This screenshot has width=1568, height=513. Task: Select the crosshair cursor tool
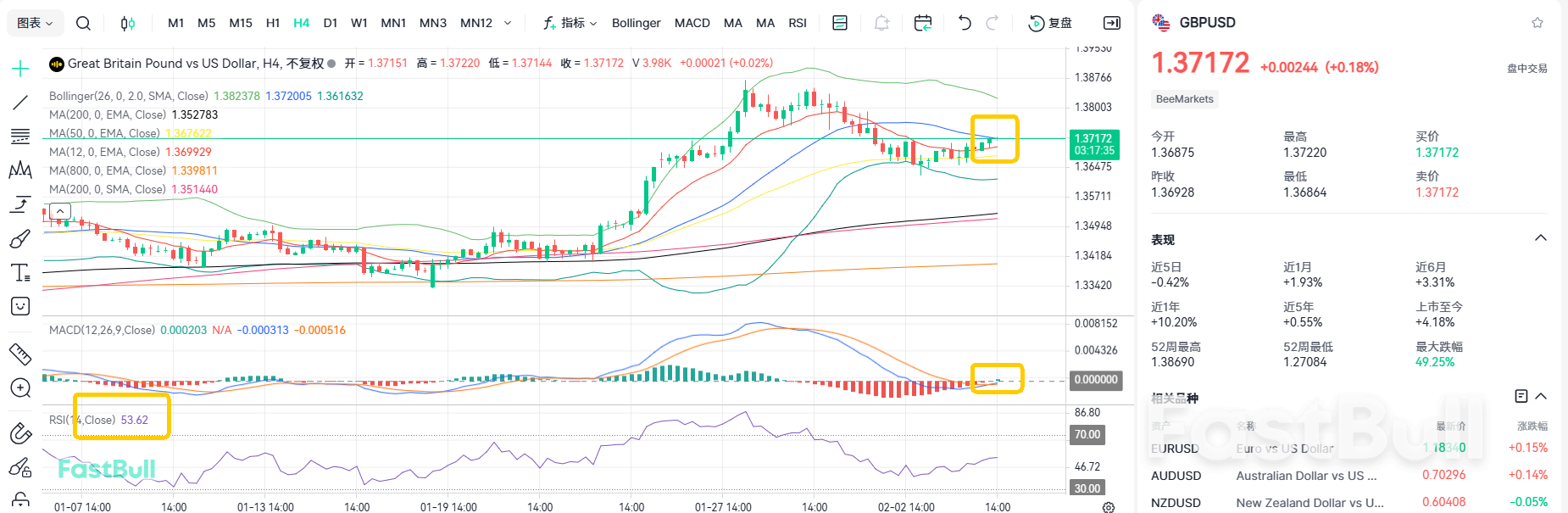click(20, 69)
